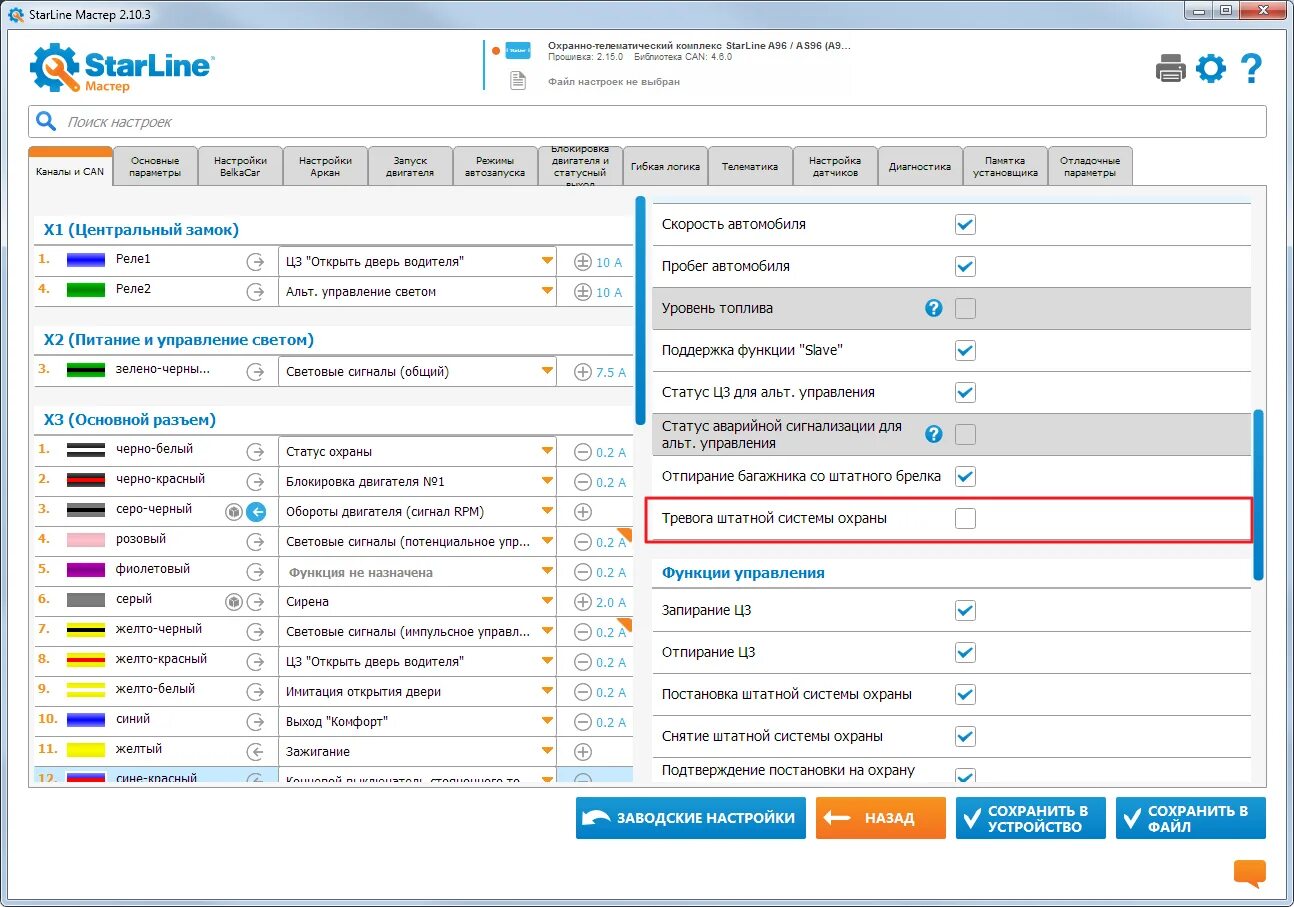Viewport: 1294px width, 907px height.
Task: Click help icon for Статус аварийной сигнализации
Action: coord(933,434)
